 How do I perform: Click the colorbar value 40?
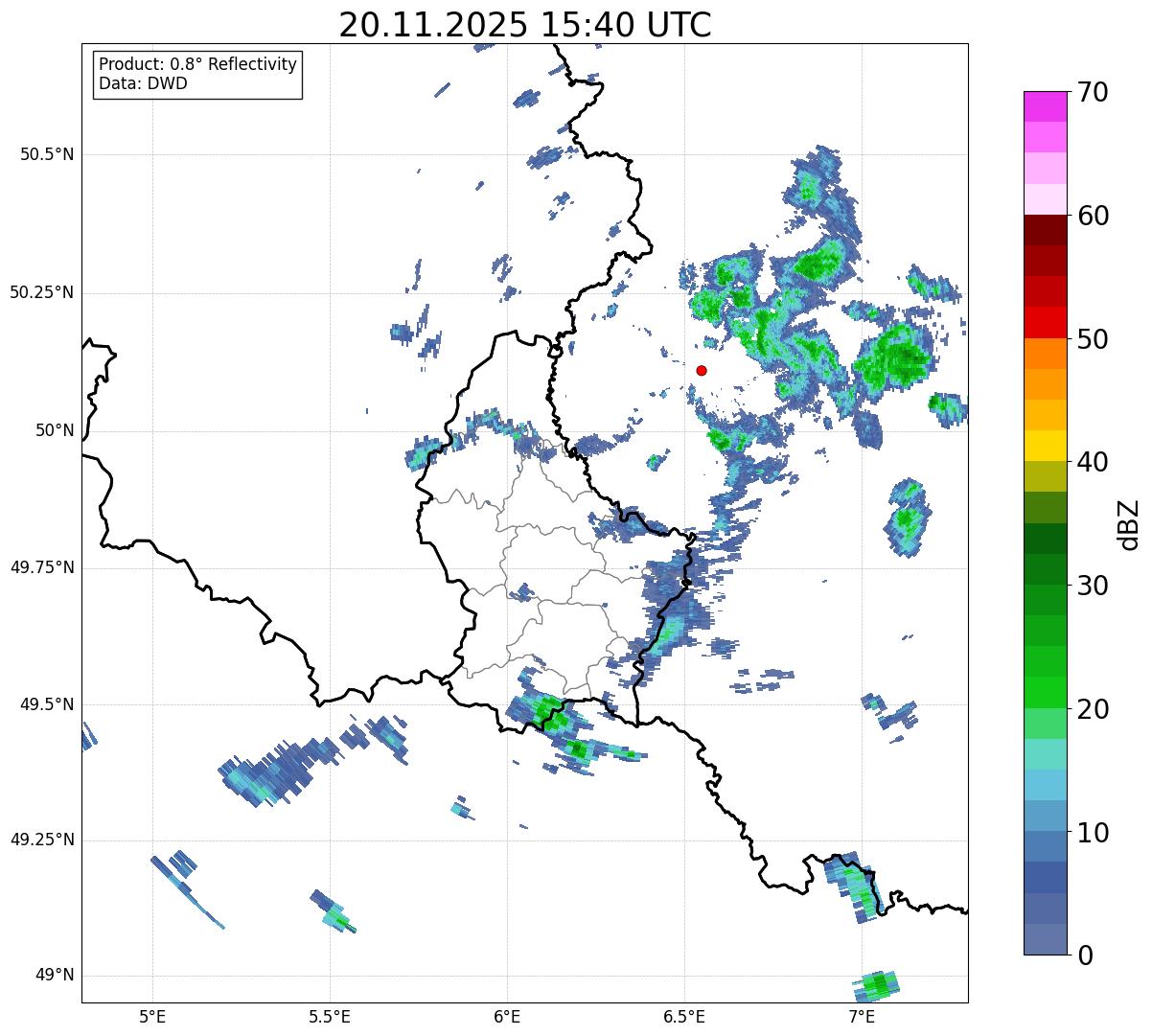(x=1093, y=462)
